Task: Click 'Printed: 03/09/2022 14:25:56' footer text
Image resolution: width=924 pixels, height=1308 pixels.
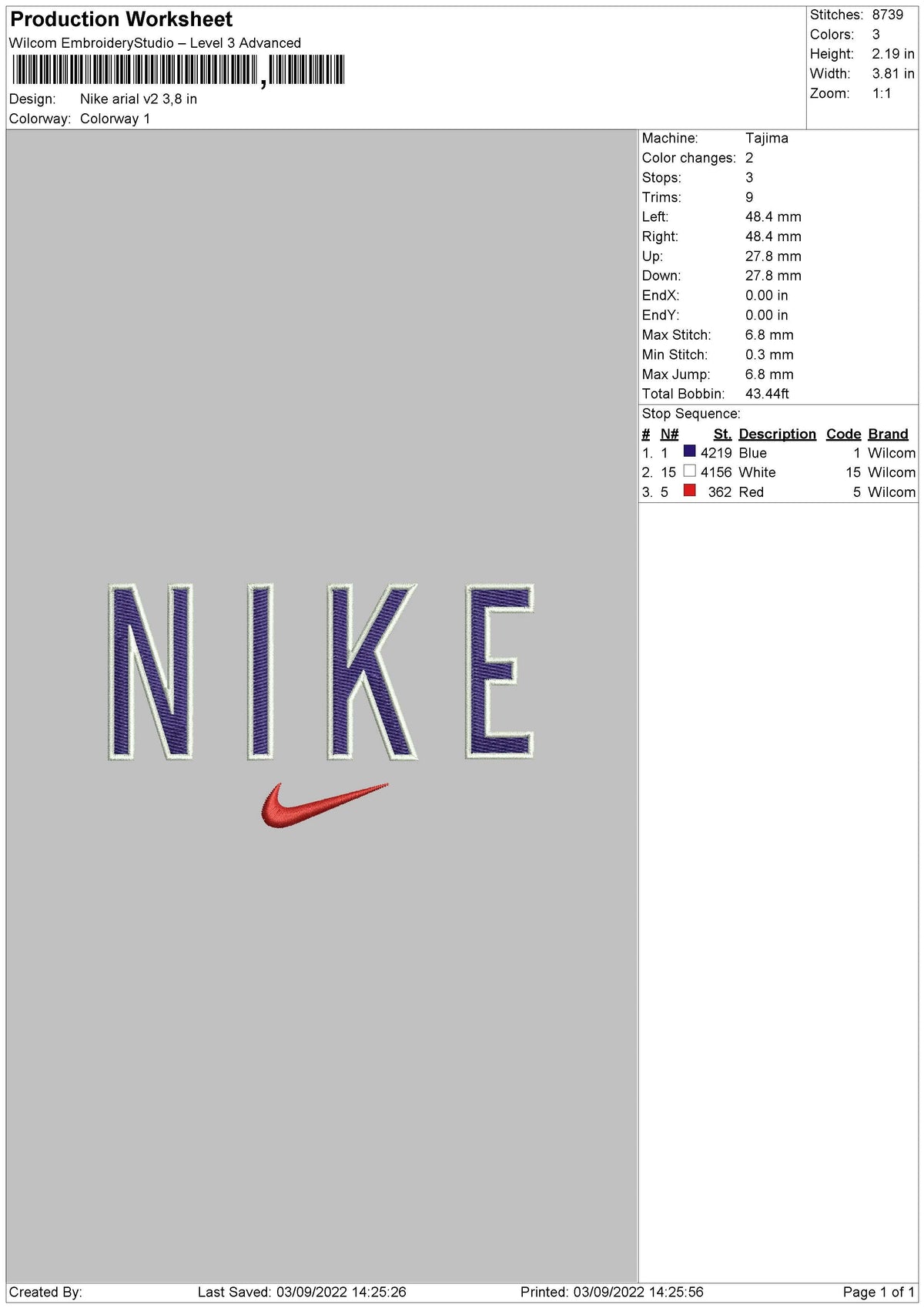Action: [612, 1293]
